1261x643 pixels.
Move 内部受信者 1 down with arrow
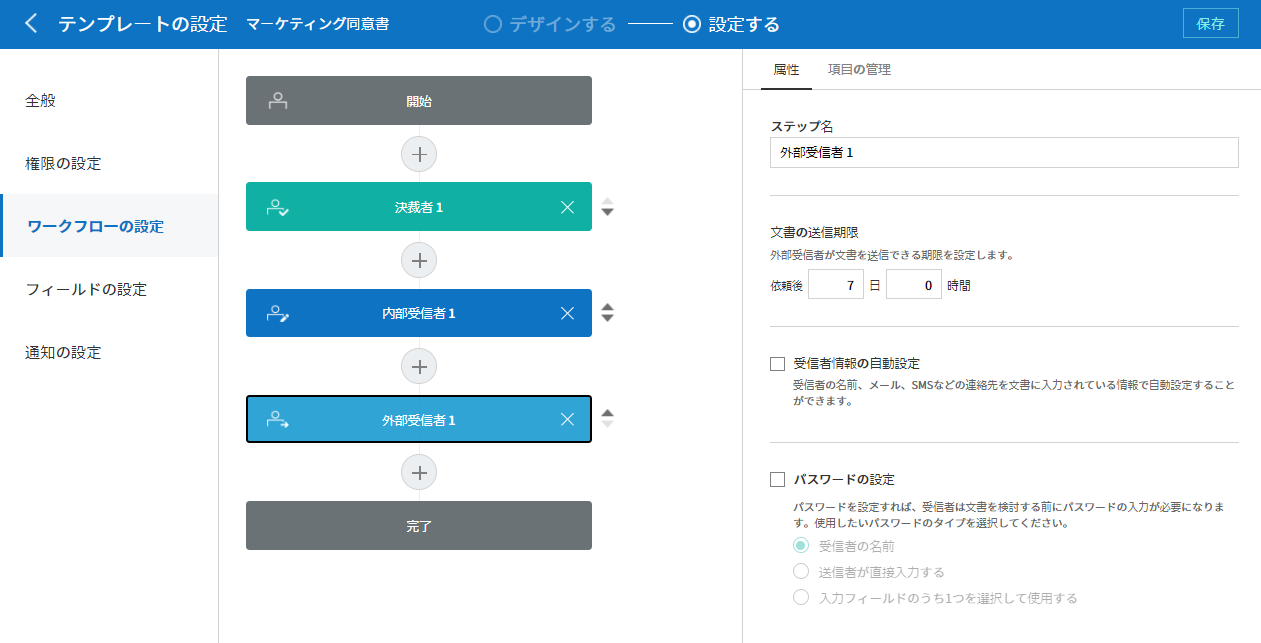607,319
